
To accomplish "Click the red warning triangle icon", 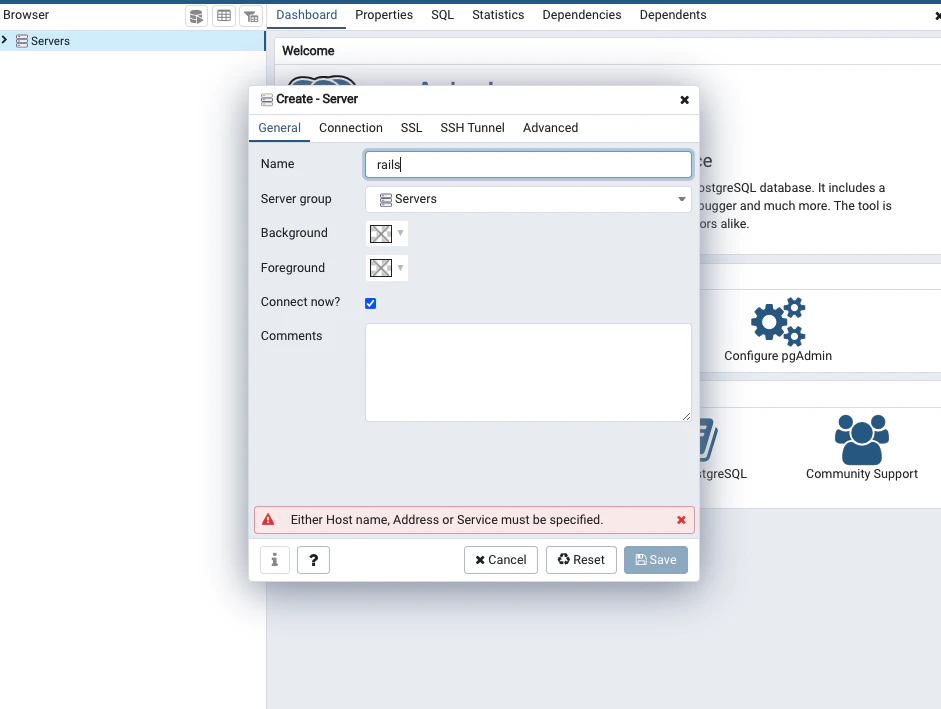I will click(268, 520).
